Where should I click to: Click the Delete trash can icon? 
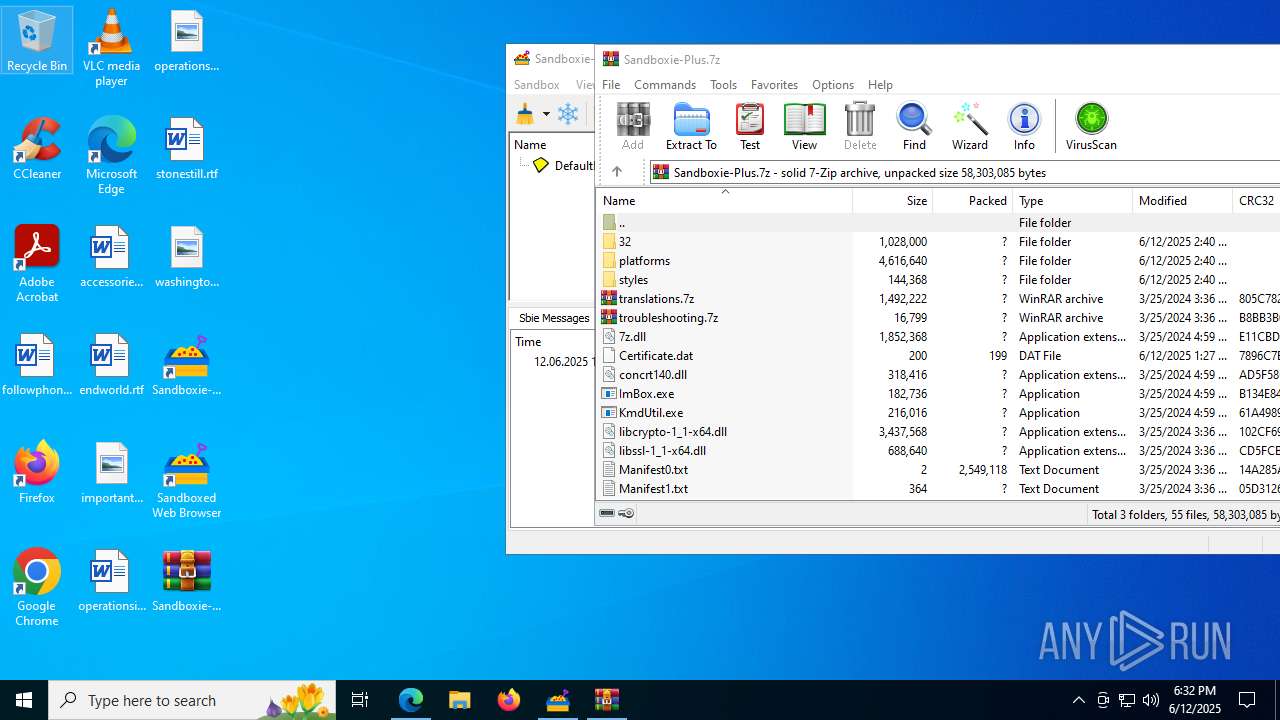pos(860,126)
